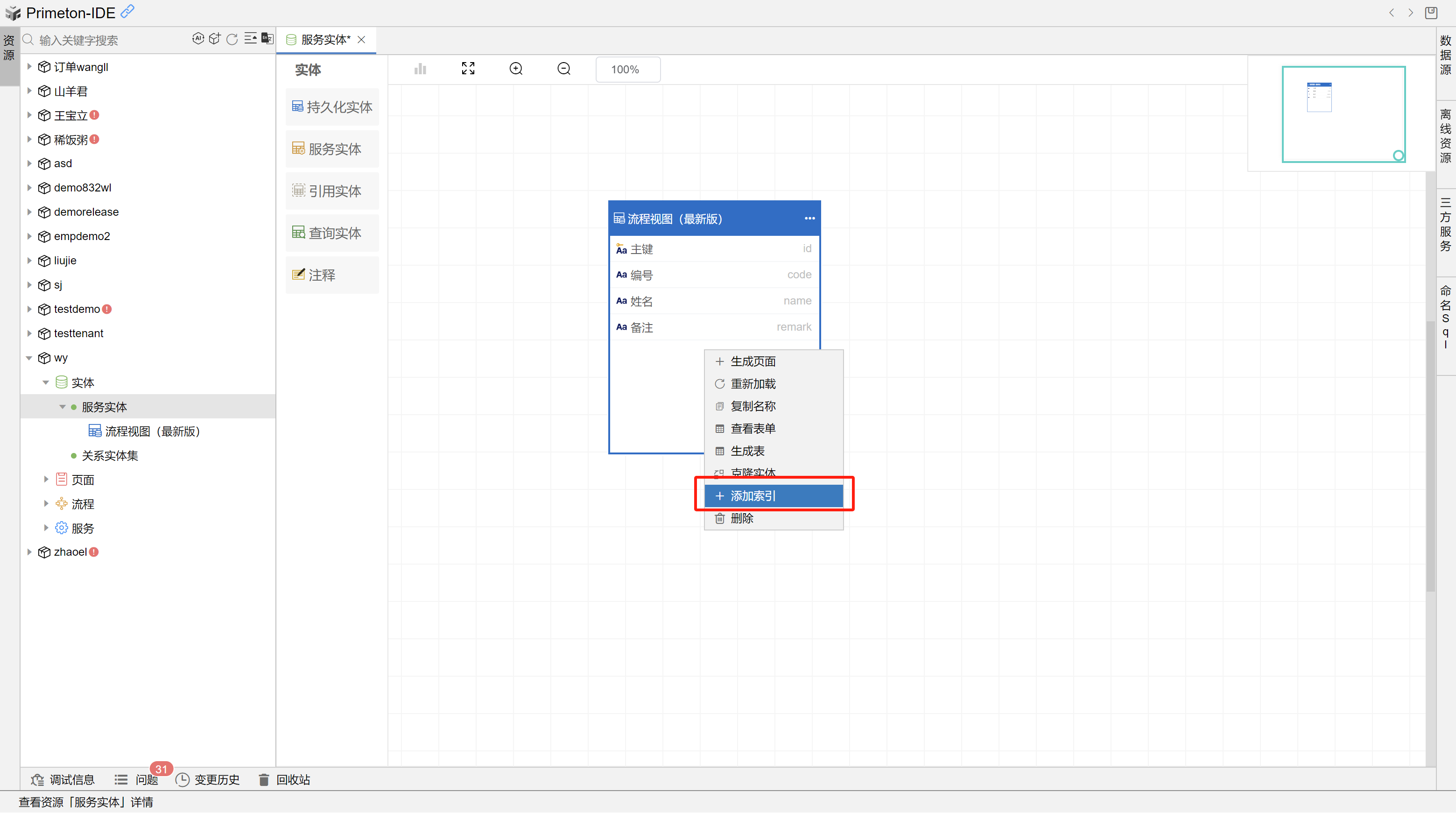Refresh the resource tree
Screen dimensions: 1456x813
232,39
